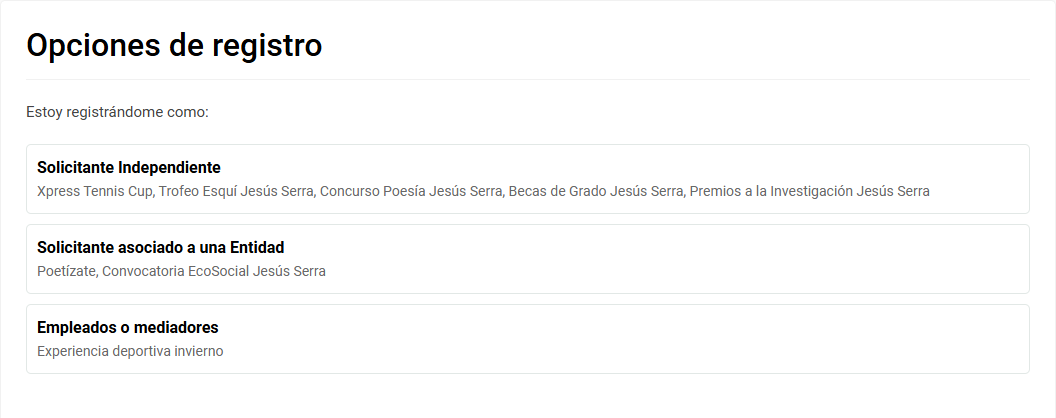1056x418 pixels.
Task: Choose Solicitante asociado a una Entidad
Action: [x=527, y=259]
